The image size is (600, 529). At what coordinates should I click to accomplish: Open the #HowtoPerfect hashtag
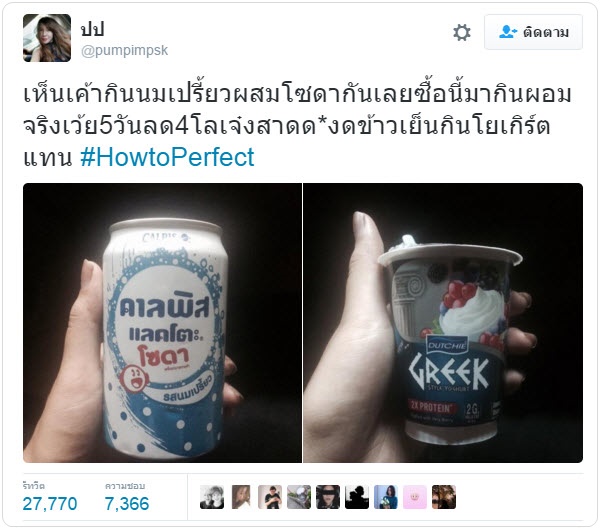167,157
